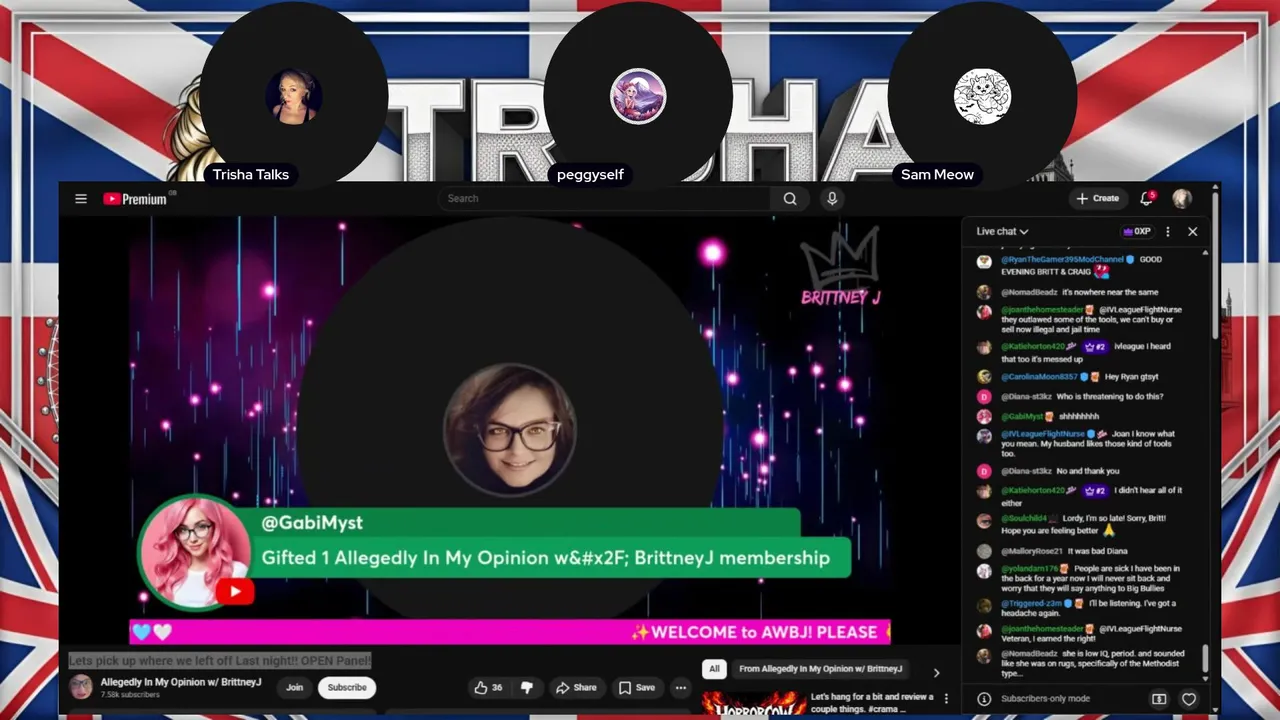
Task: Like the video with thumbs up
Action: coord(489,688)
